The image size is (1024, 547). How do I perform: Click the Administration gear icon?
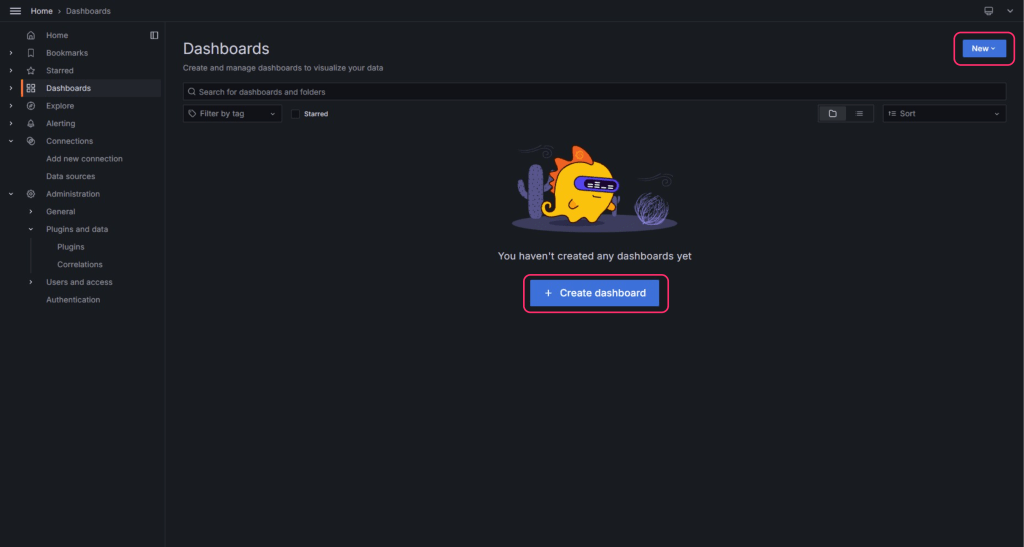(x=31, y=194)
